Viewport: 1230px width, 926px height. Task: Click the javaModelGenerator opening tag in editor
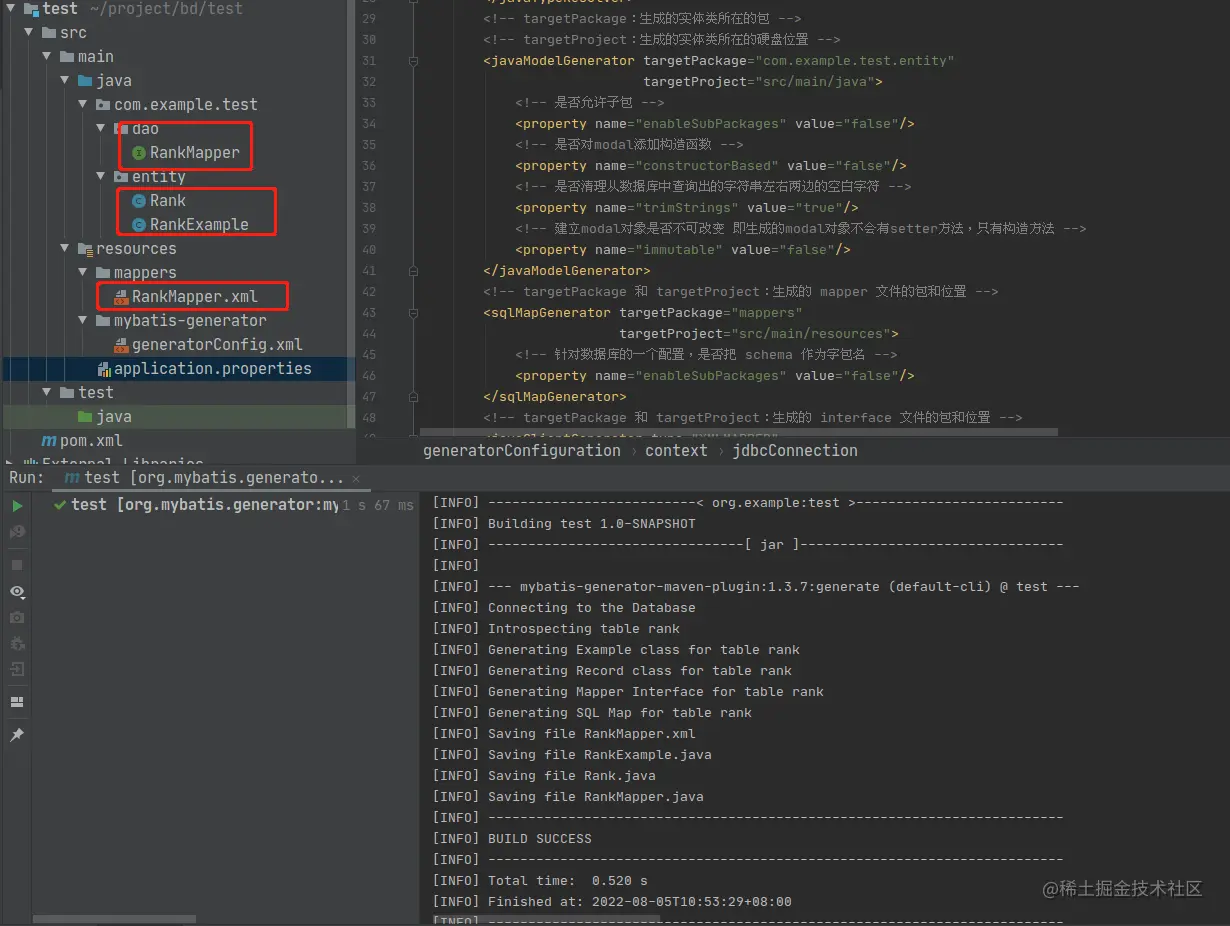point(559,60)
